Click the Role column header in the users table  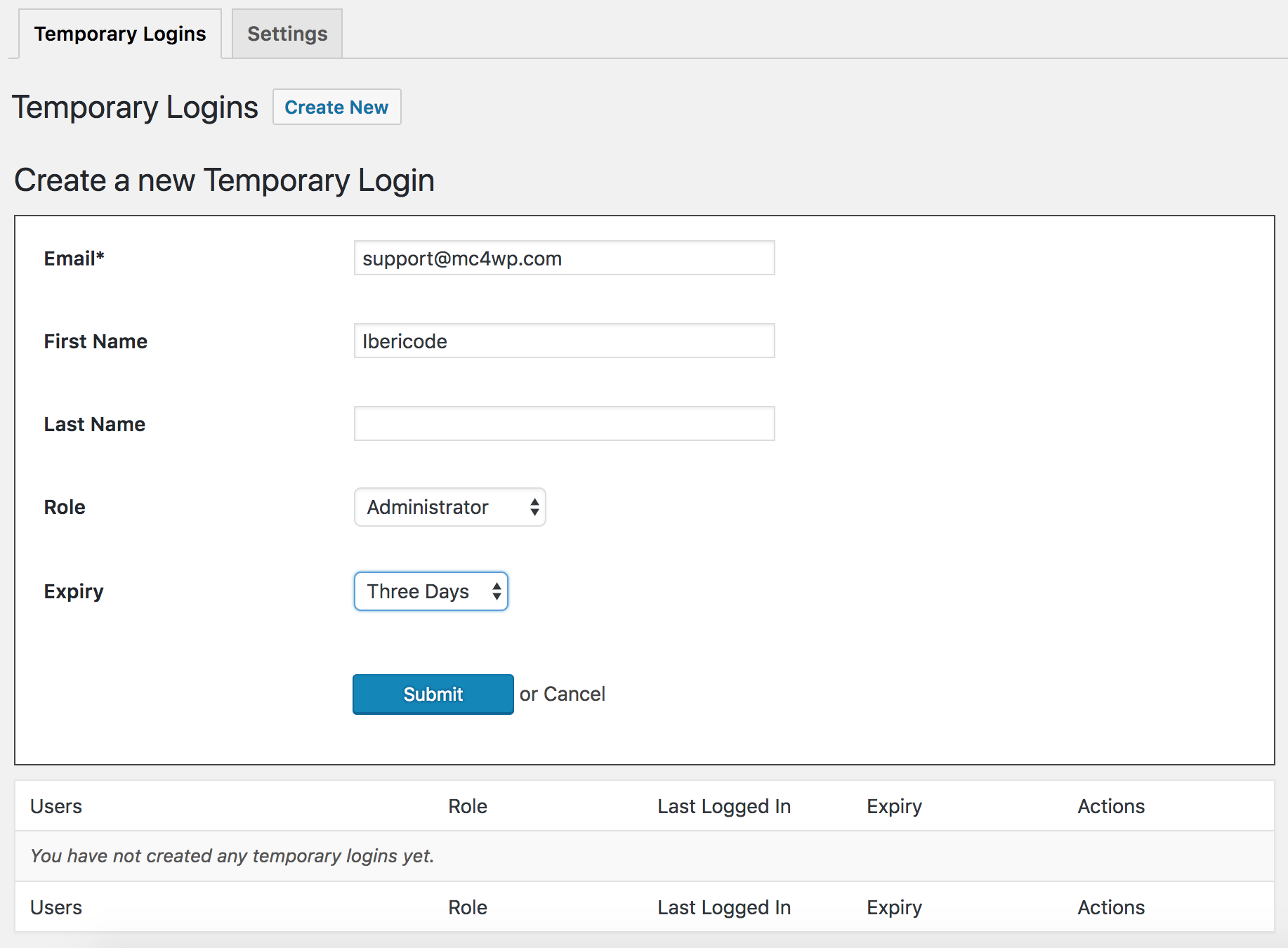coord(467,806)
